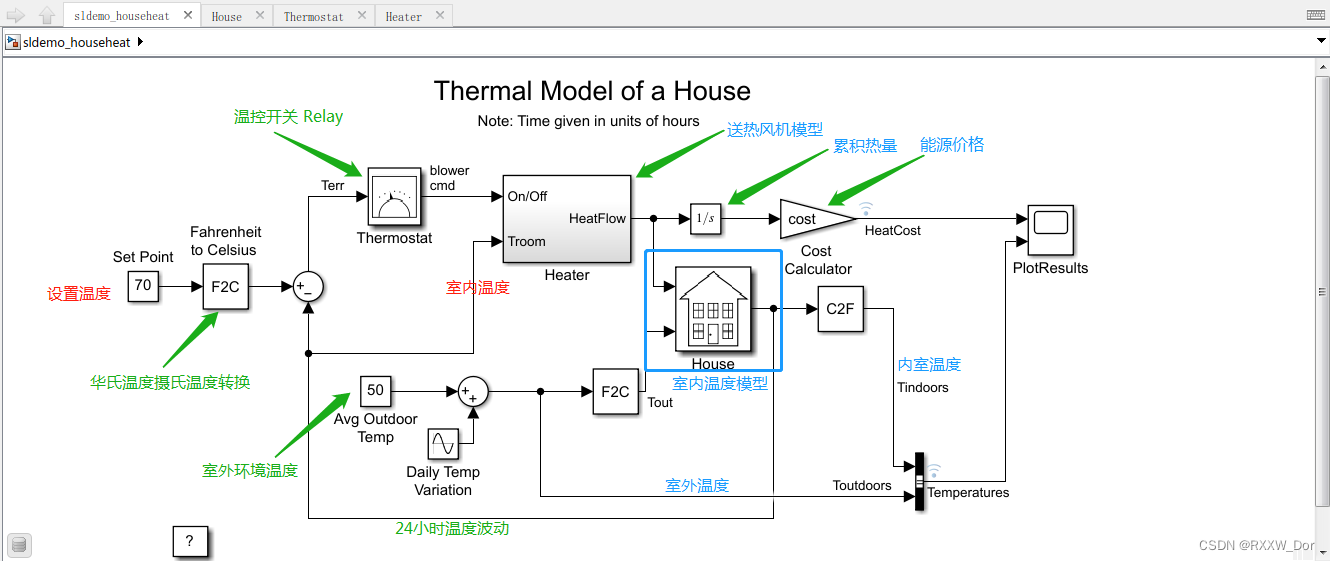The height and width of the screenshot is (561, 1330).
Task: Expand the breadcrumb arrow after sldemo_househeat
Action: pyautogui.click(x=139, y=42)
